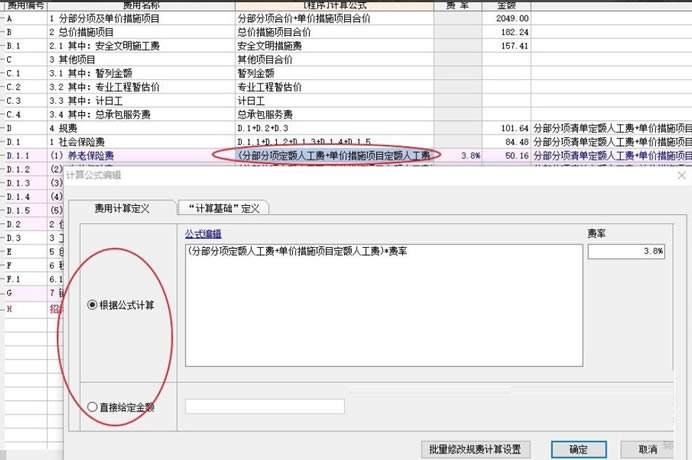The image size is (692, 460).
Task: Click the 批量修改规费计算设置 button
Action: [475, 449]
